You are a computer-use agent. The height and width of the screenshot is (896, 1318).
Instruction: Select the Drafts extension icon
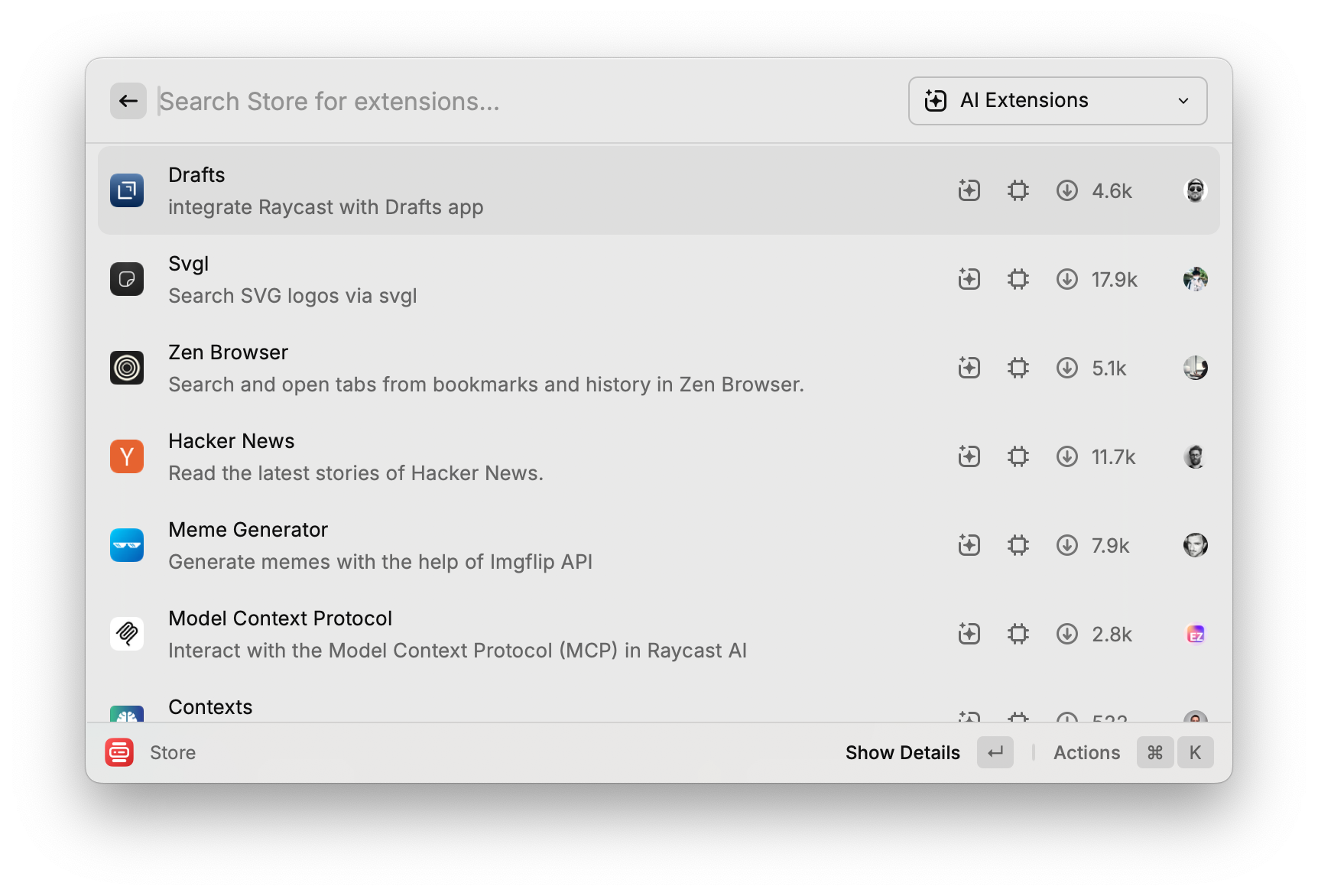click(127, 190)
